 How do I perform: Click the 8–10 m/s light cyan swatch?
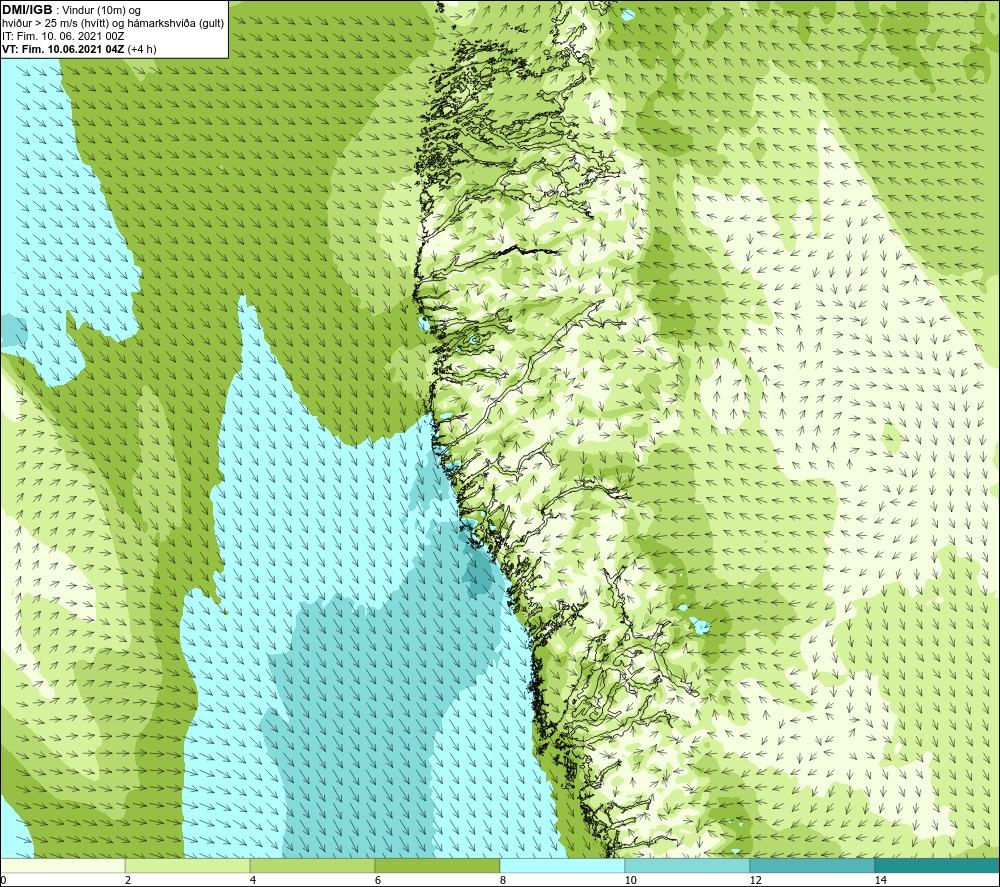pos(562,865)
